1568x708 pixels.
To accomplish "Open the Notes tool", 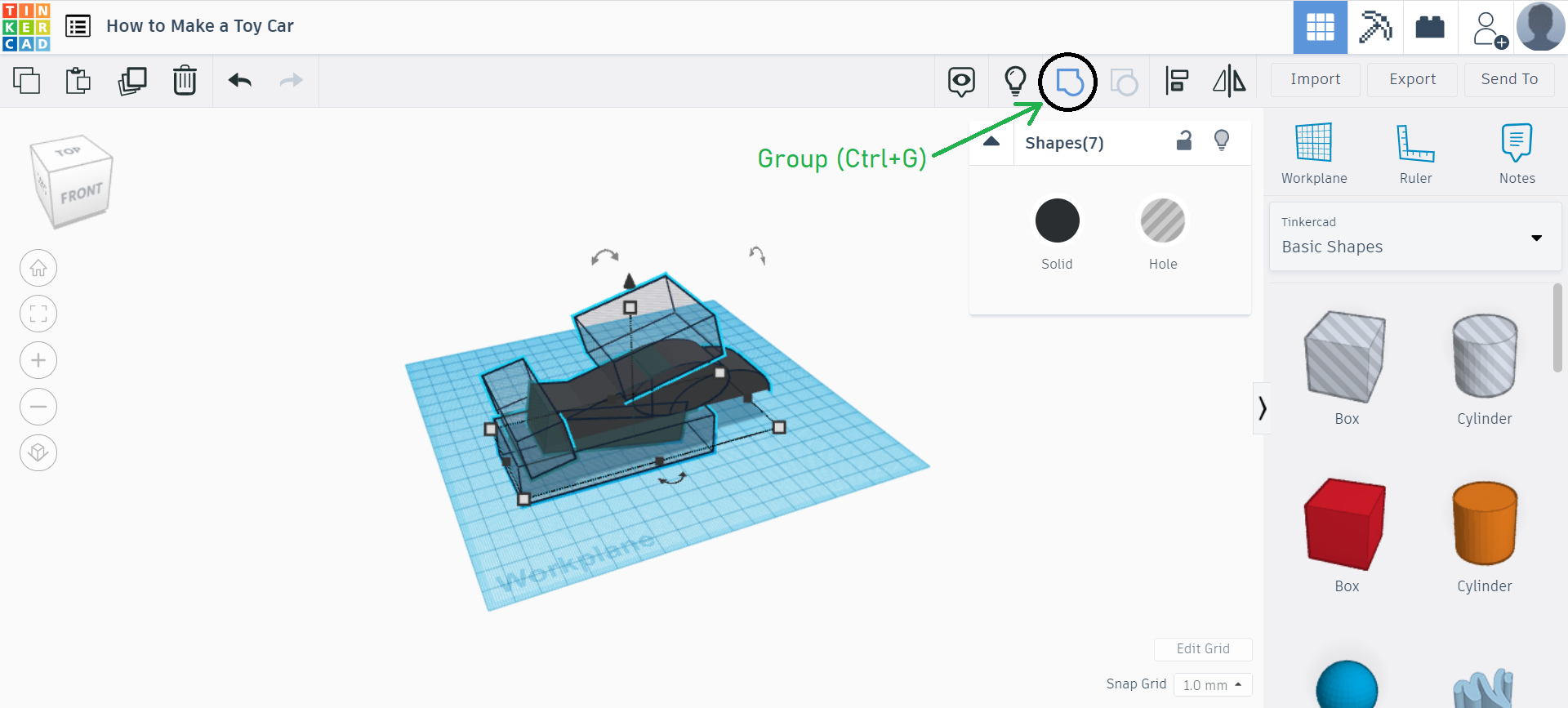I will pyautogui.click(x=1517, y=154).
